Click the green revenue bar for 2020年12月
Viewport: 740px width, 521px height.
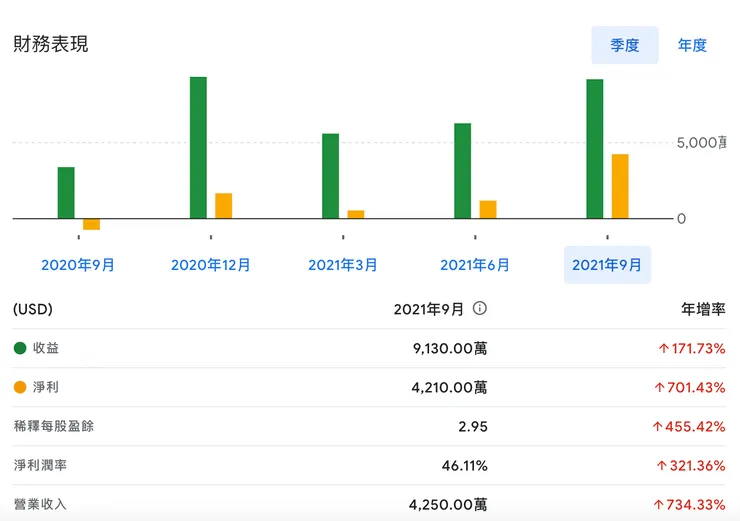pos(198,148)
